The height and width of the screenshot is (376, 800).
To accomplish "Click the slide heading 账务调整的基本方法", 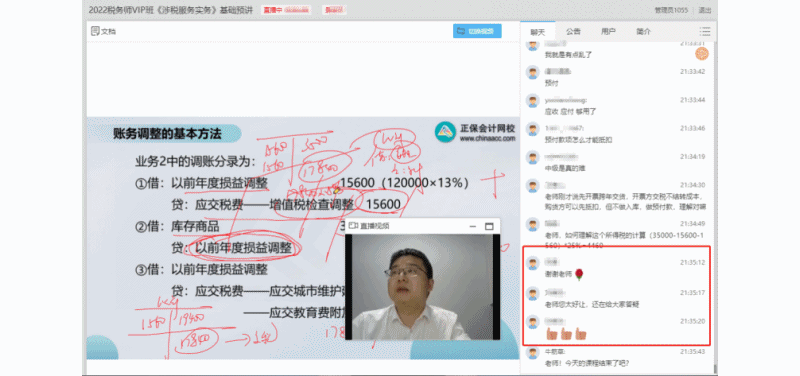I will 167,134.
